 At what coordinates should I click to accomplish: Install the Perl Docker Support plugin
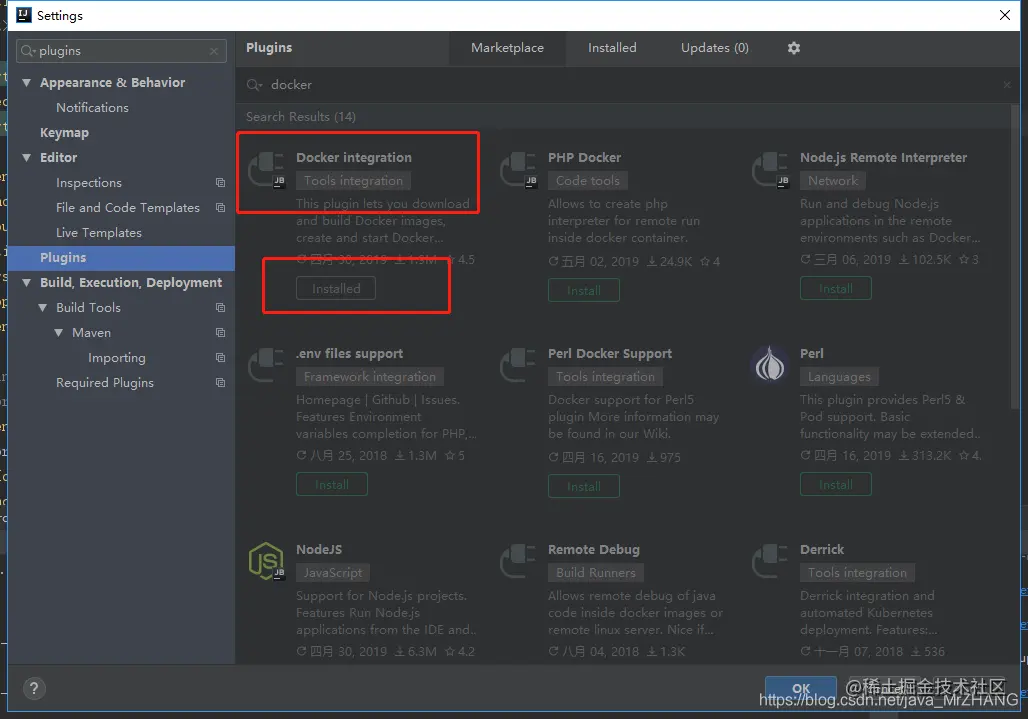pos(583,486)
